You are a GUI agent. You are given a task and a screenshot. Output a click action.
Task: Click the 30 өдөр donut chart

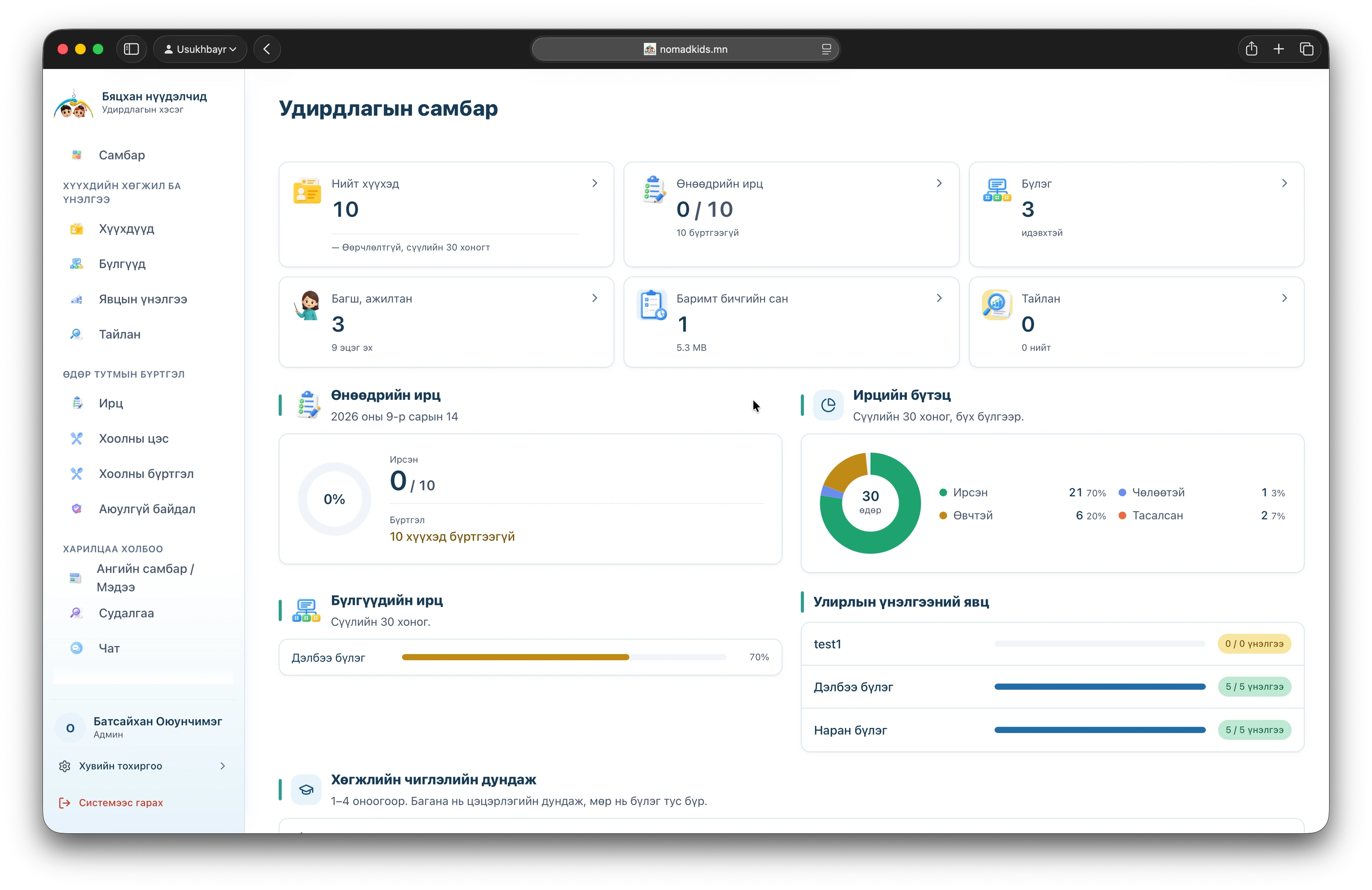pyautogui.click(x=870, y=503)
